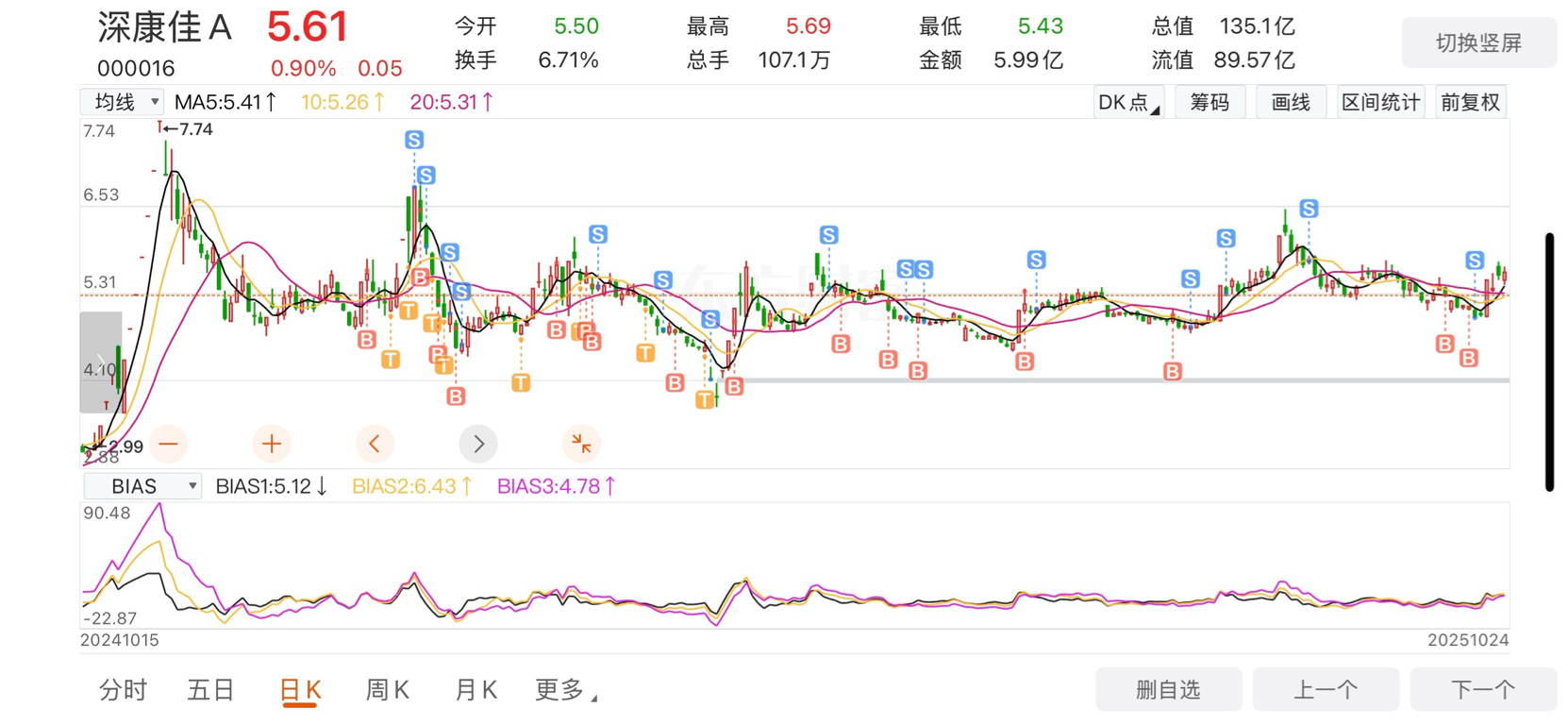
Task: Click the 0.90% change value
Action: click(303, 68)
